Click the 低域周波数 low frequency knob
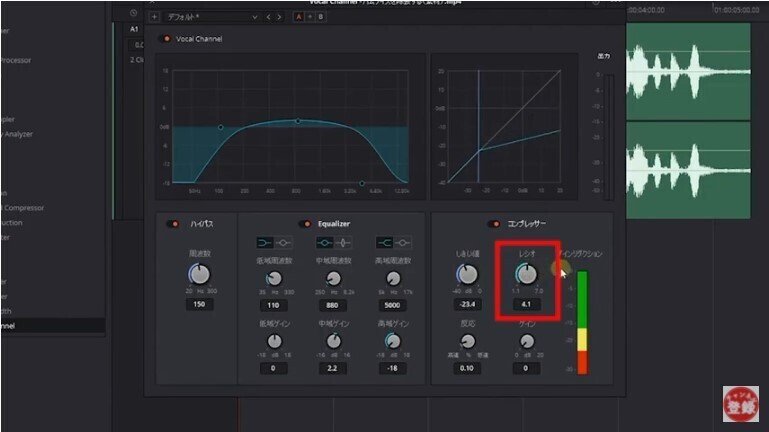769x432 pixels. (x=274, y=279)
